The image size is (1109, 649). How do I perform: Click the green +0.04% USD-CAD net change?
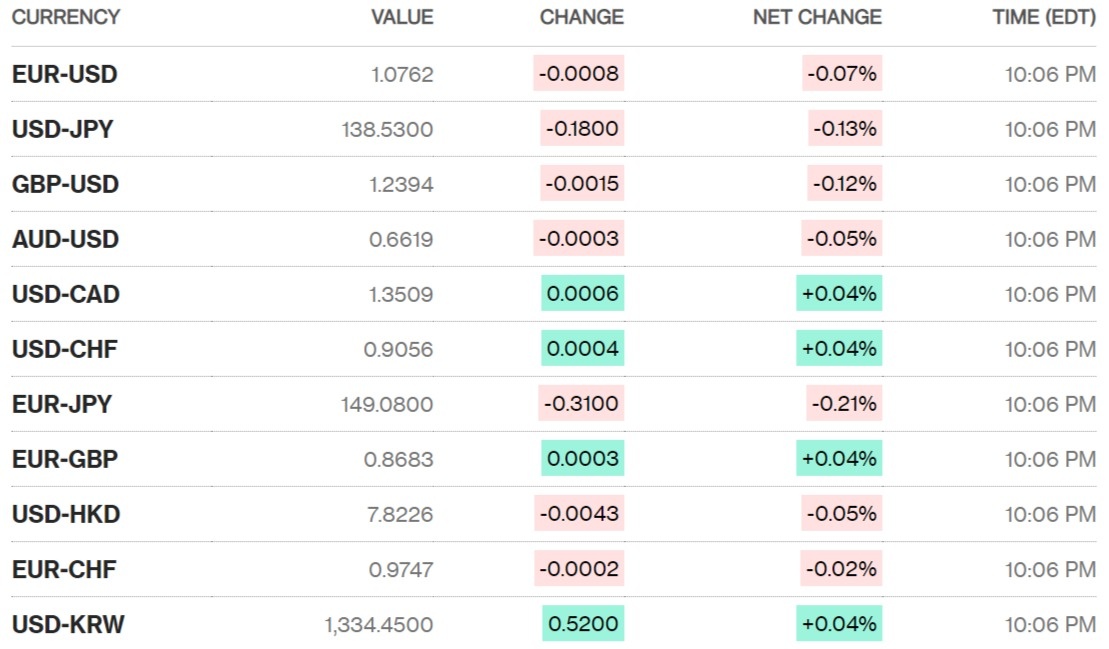pyautogui.click(x=839, y=294)
